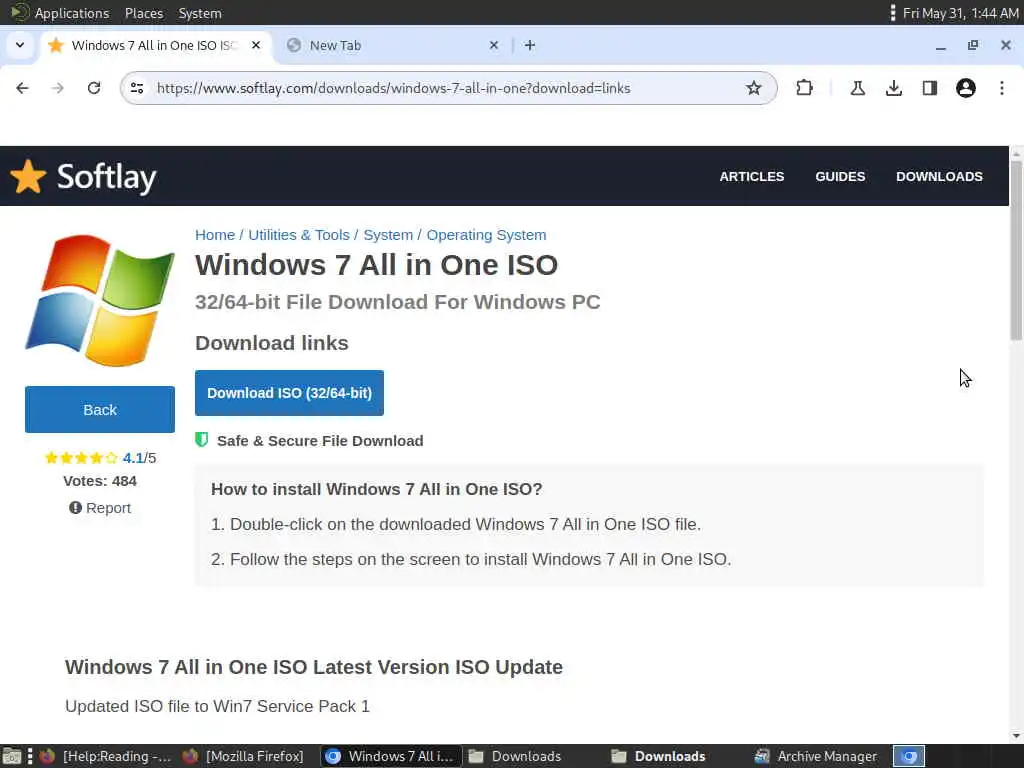Open the side panel icon
This screenshot has height=768, width=1024.
(x=930, y=88)
